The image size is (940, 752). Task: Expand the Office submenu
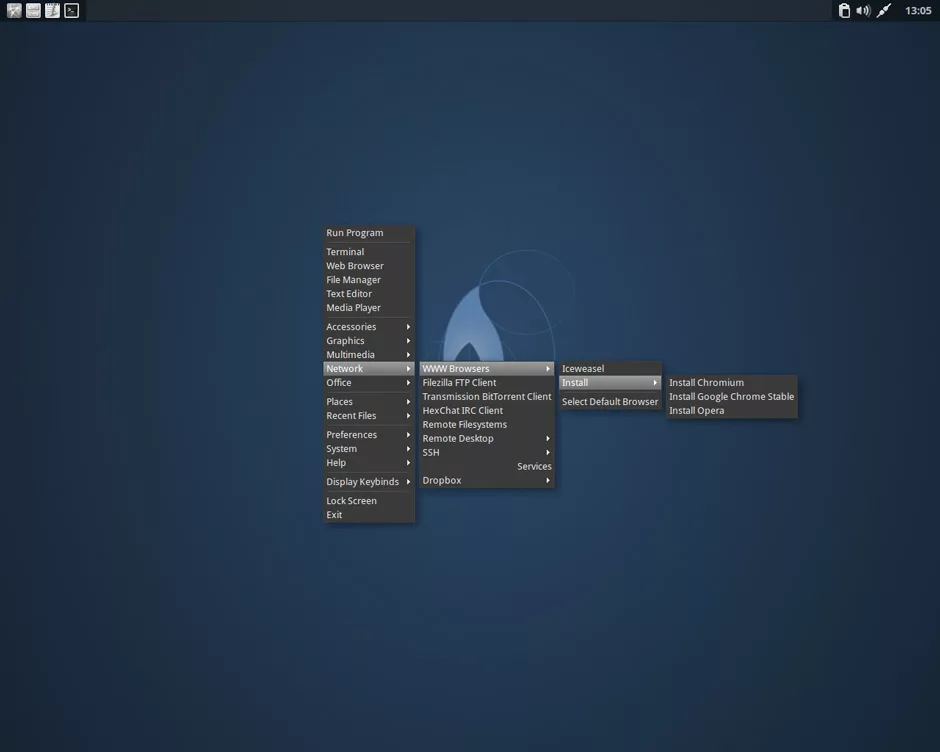click(369, 383)
